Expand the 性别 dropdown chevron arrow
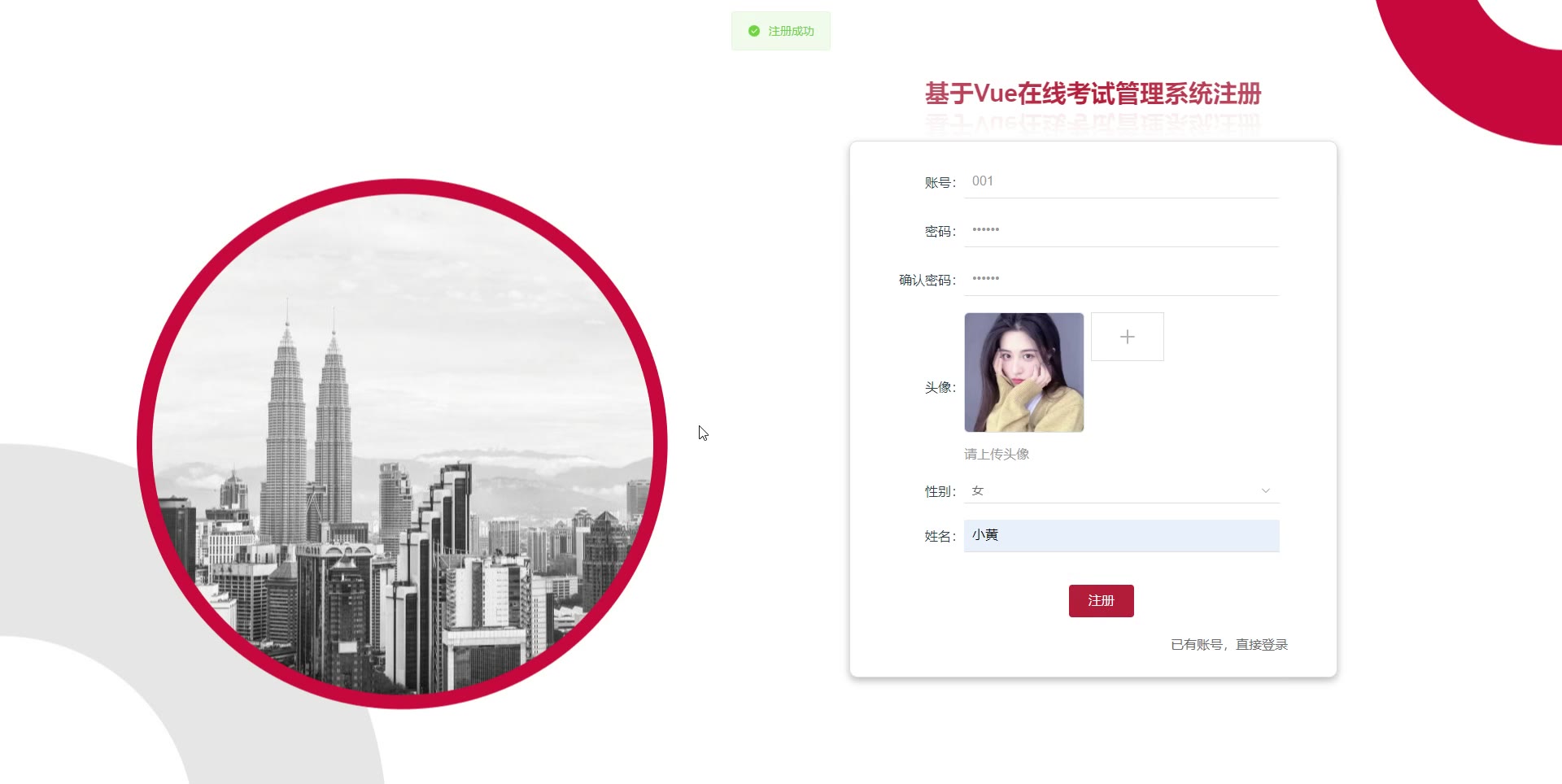Viewport: 1562px width, 784px height. pyautogui.click(x=1265, y=490)
